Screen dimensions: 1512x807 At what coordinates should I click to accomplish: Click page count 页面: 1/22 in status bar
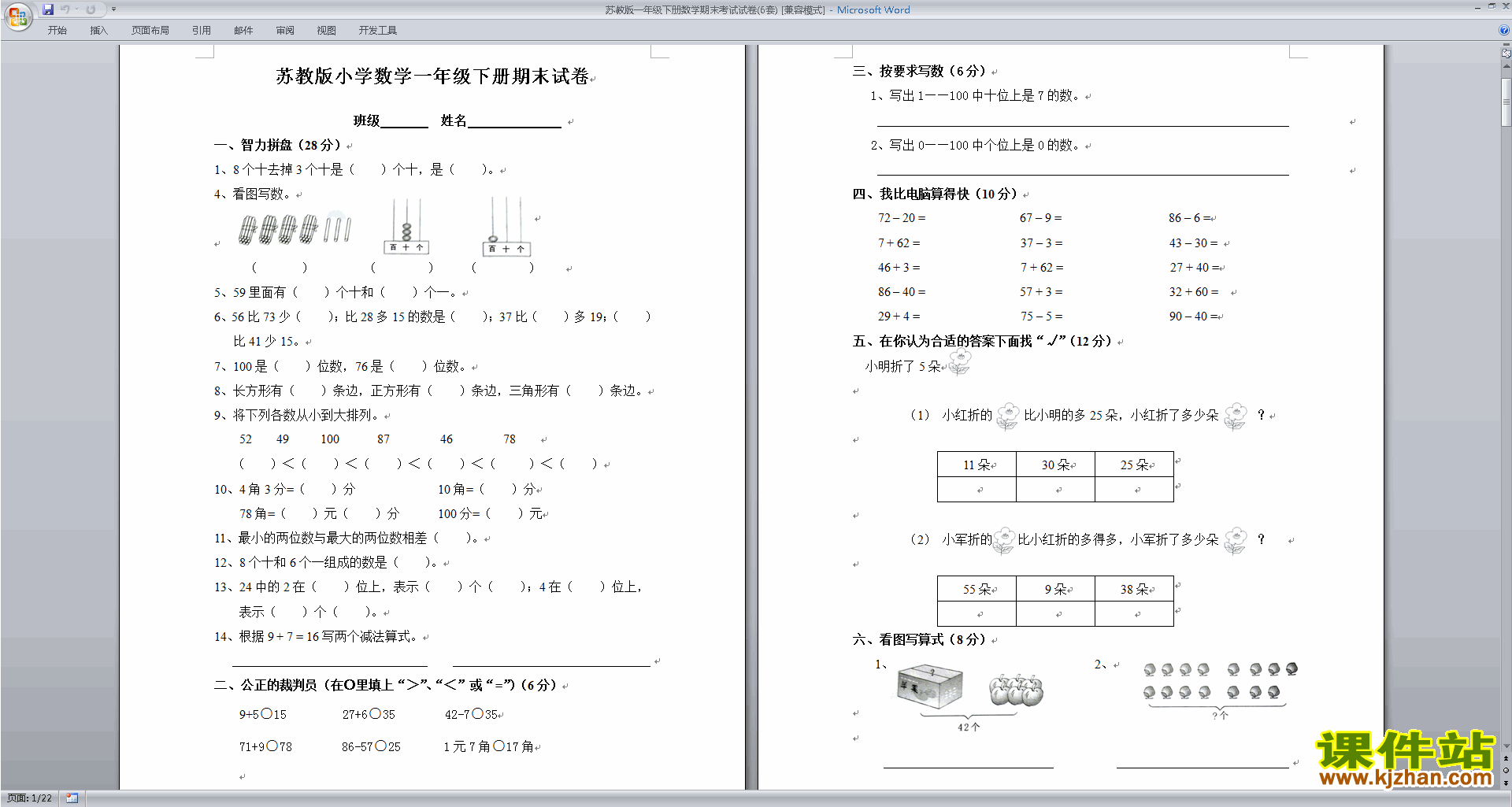[x=30, y=798]
